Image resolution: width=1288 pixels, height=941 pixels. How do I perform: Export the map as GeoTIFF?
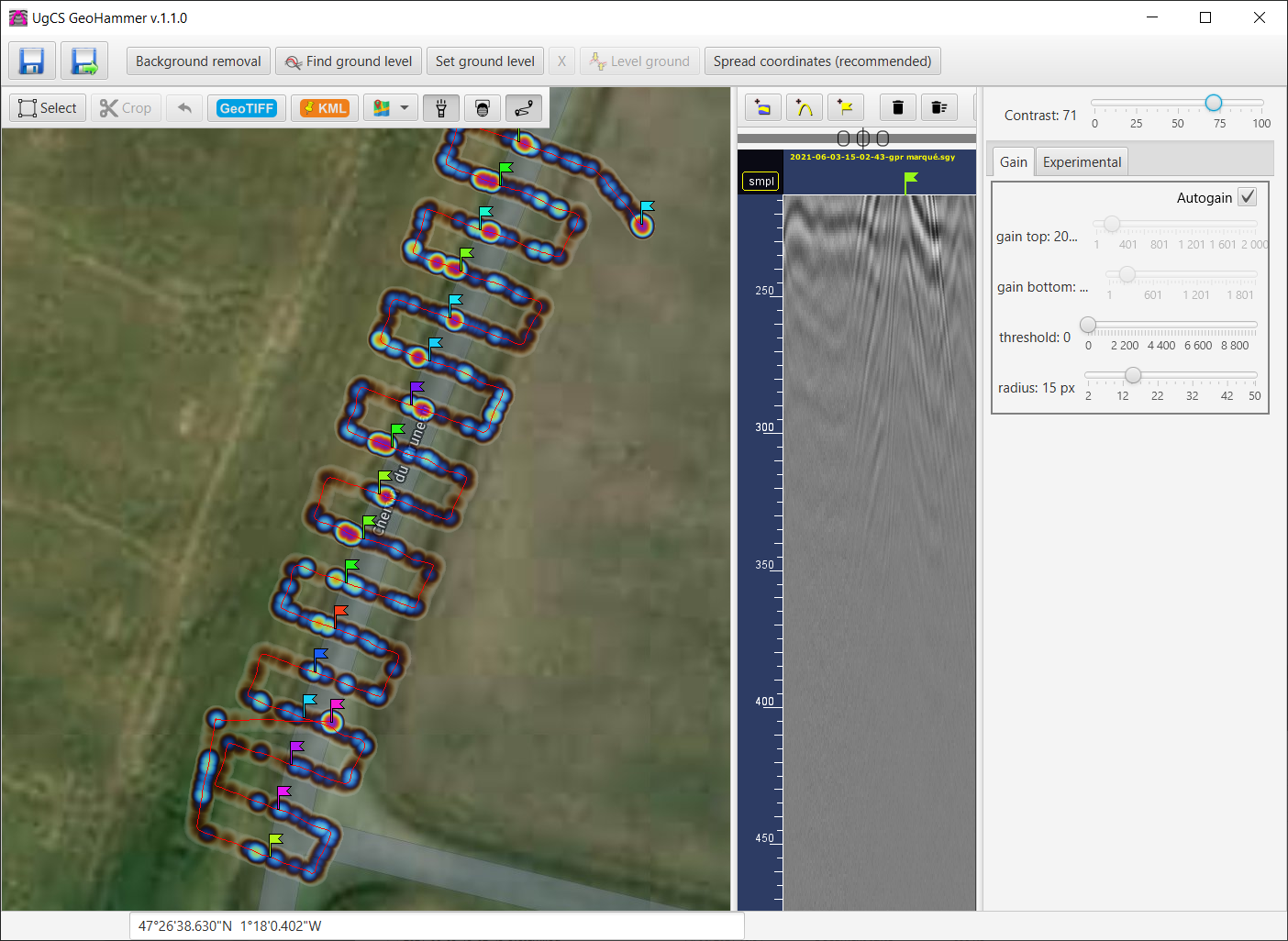[247, 108]
